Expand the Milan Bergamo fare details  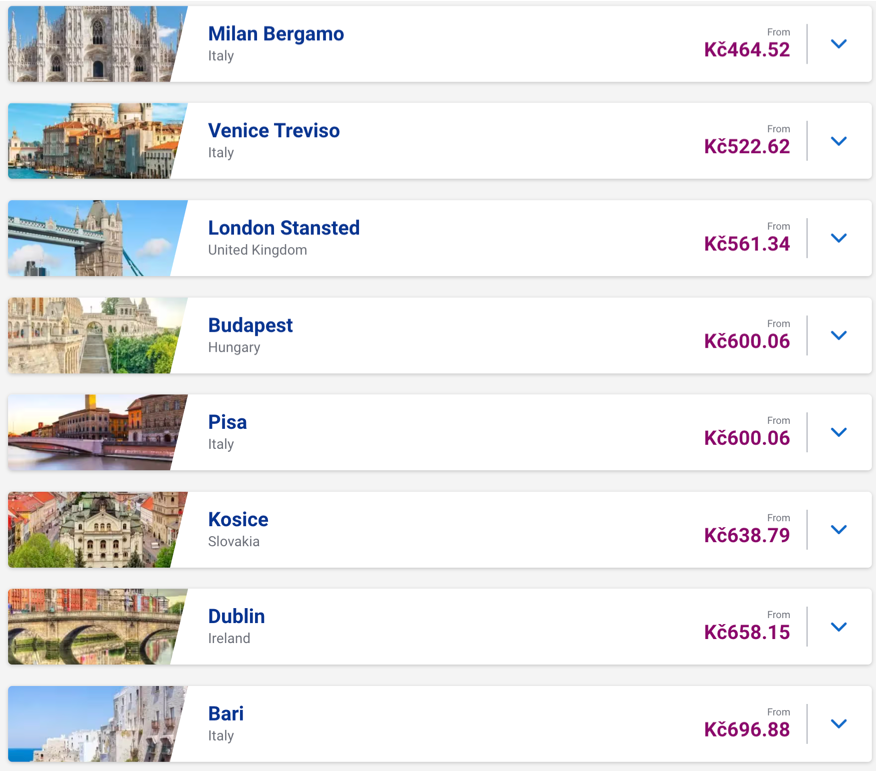(x=838, y=44)
